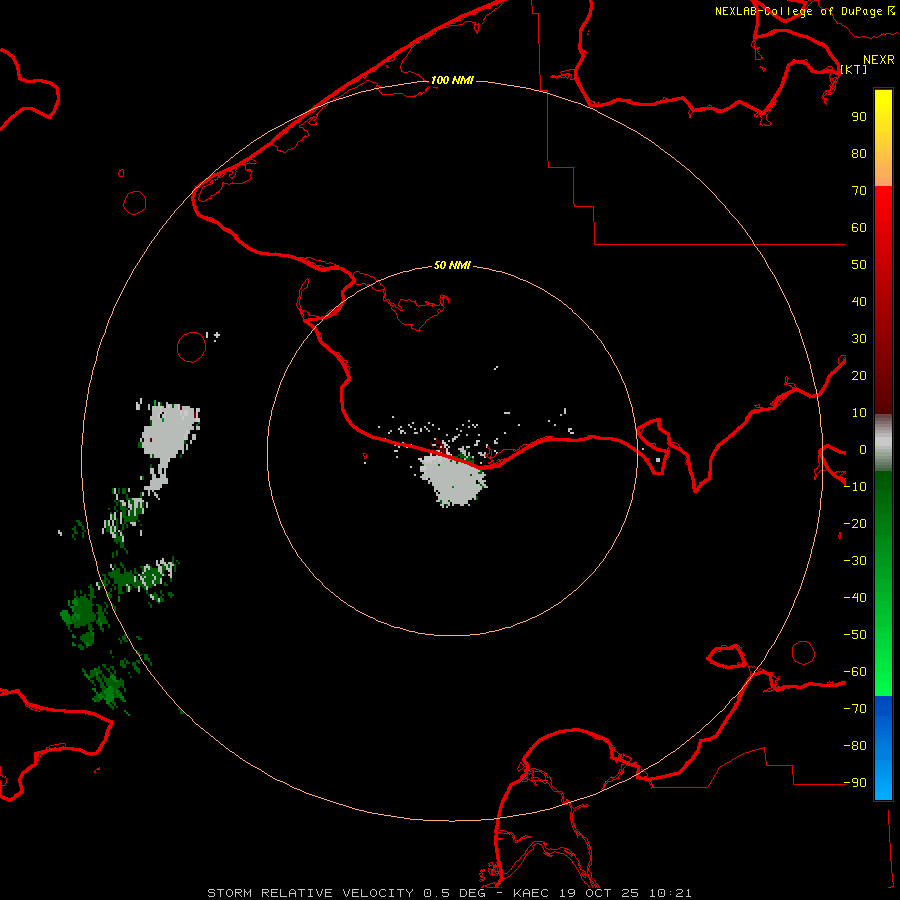Click the 30 value on velocity scale
Image resolution: width=900 pixels, height=900 pixels.
coord(859,339)
